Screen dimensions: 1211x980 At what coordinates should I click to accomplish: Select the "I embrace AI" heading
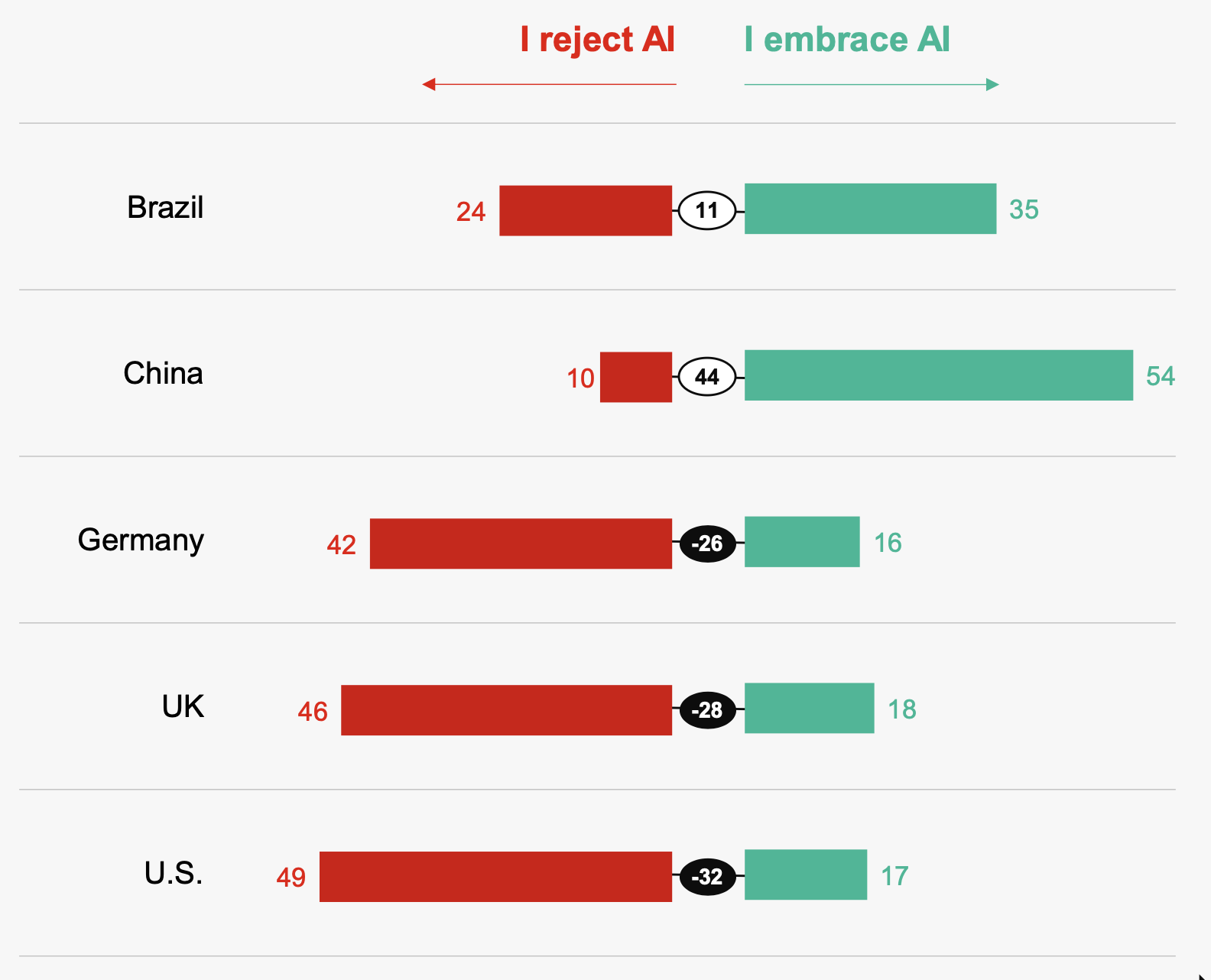(x=847, y=40)
